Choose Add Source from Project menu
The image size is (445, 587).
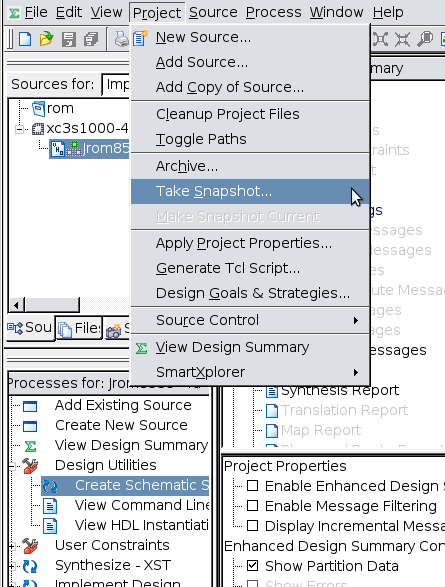250,63
